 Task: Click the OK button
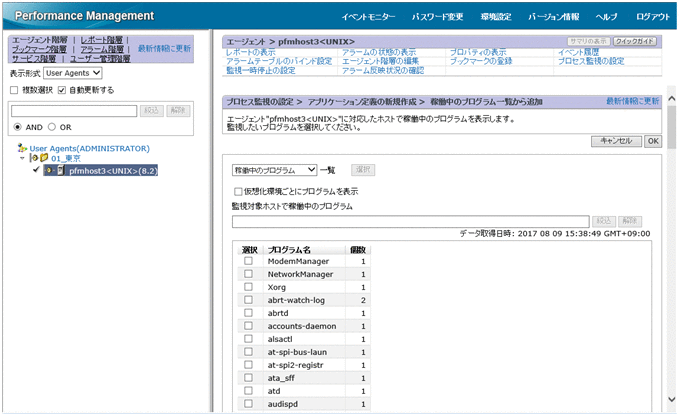pyautogui.click(x=653, y=141)
